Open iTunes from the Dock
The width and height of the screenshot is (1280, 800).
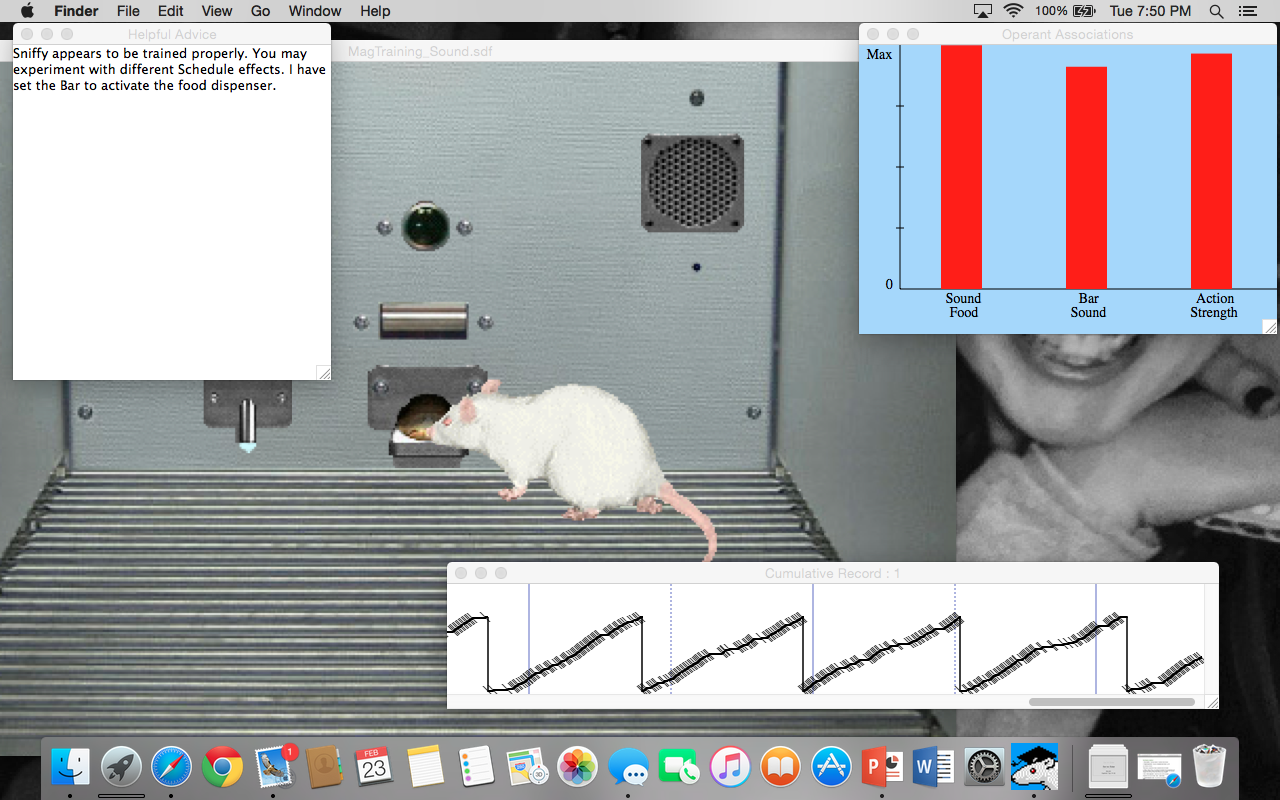pyautogui.click(x=729, y=766)
